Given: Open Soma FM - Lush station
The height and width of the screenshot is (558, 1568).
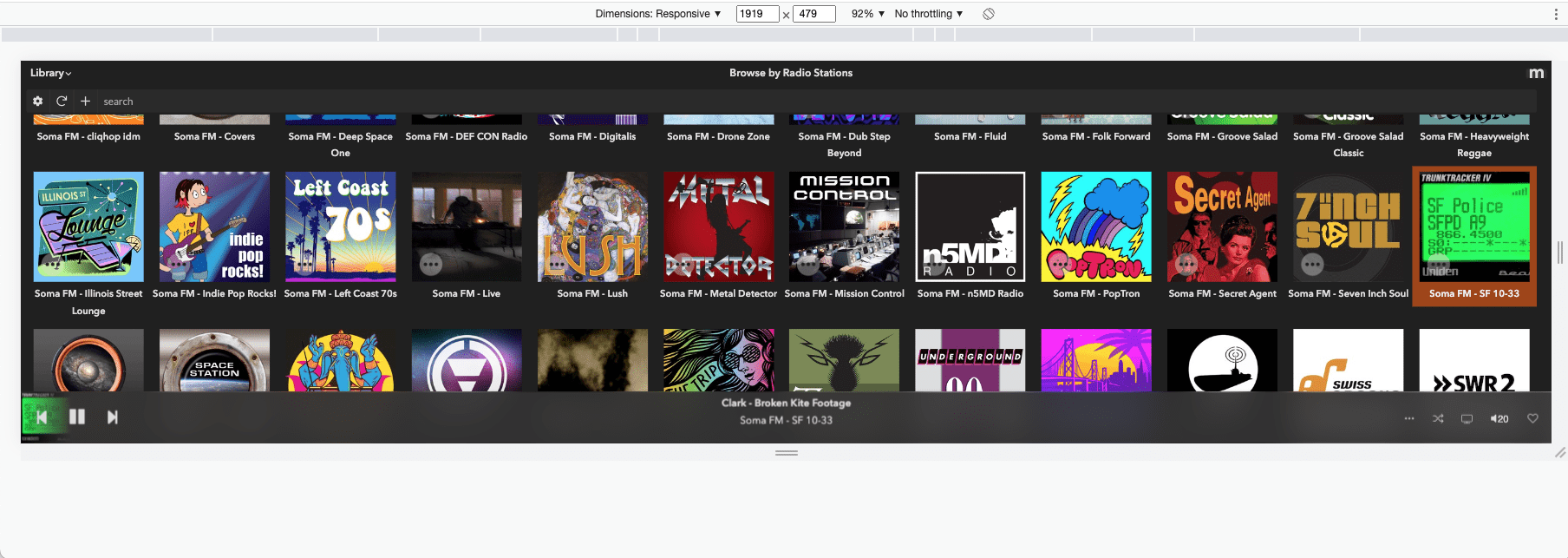Looking at the screenshot, I should coord(592,226).
